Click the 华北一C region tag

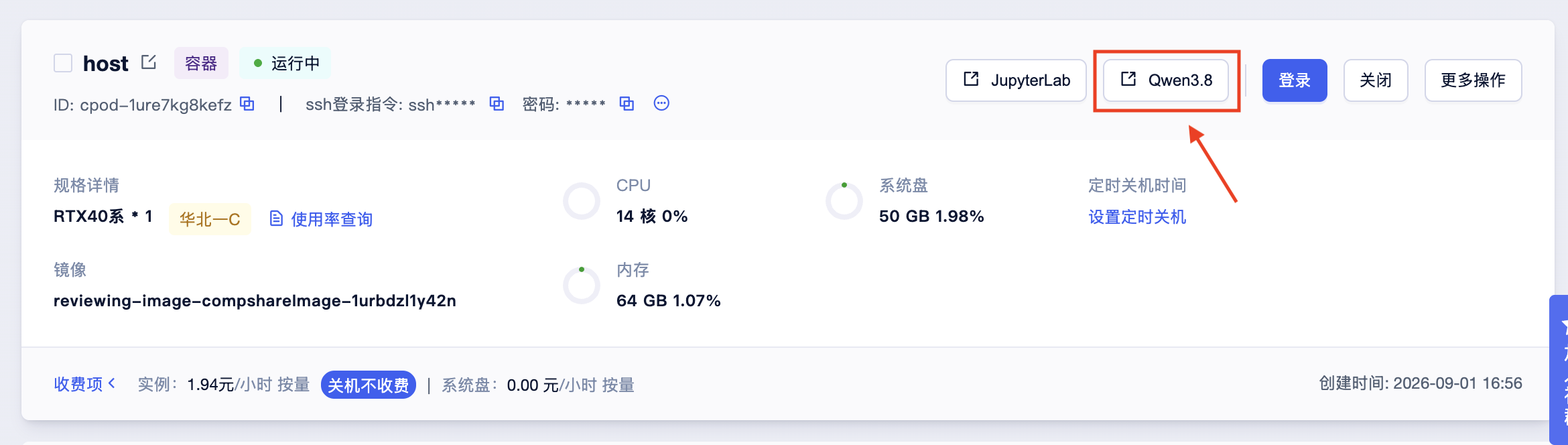click(x=210, y=219)
